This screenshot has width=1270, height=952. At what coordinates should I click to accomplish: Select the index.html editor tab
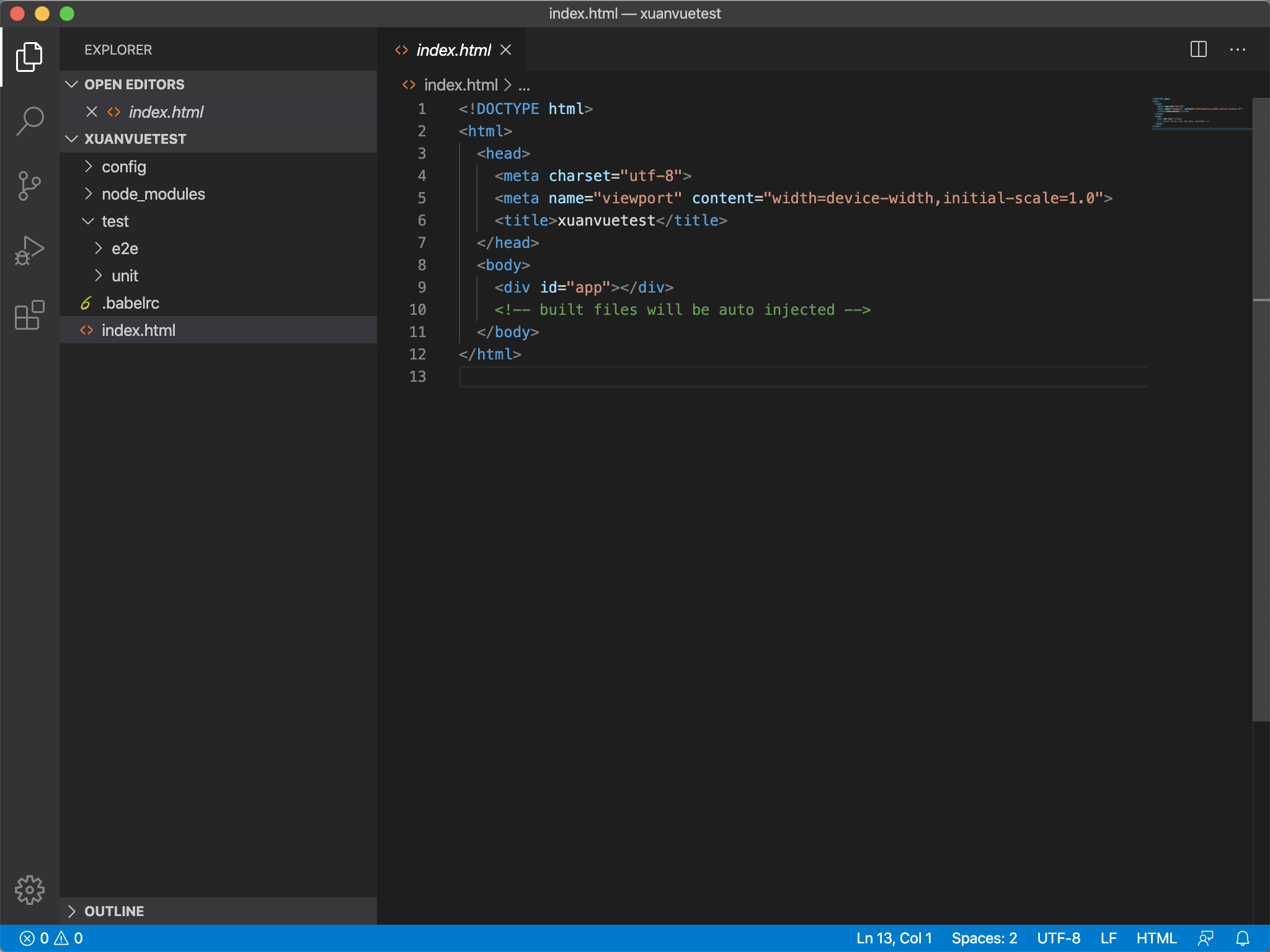pos(453,50)
